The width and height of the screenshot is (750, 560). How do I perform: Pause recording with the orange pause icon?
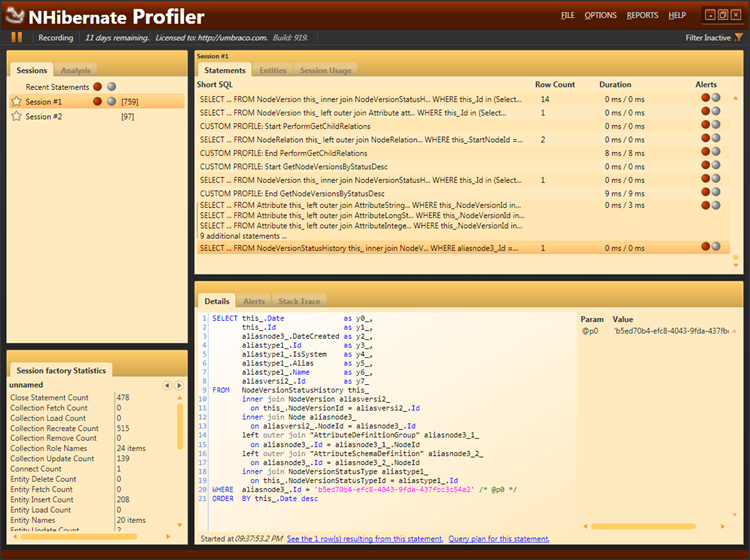[17, 37]
